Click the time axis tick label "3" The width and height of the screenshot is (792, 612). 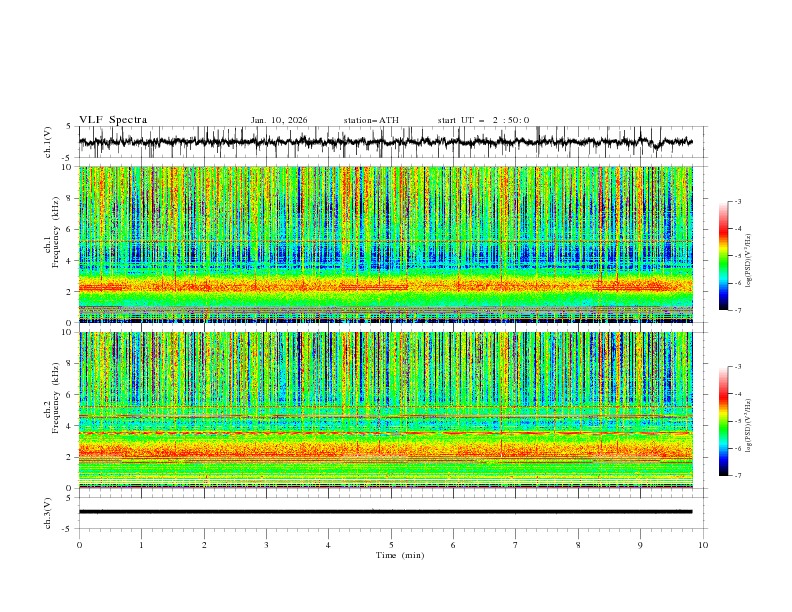pos(266,545)
